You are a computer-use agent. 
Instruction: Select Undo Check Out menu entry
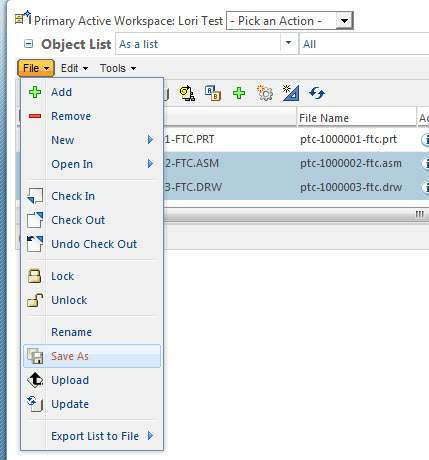[92, 244]
